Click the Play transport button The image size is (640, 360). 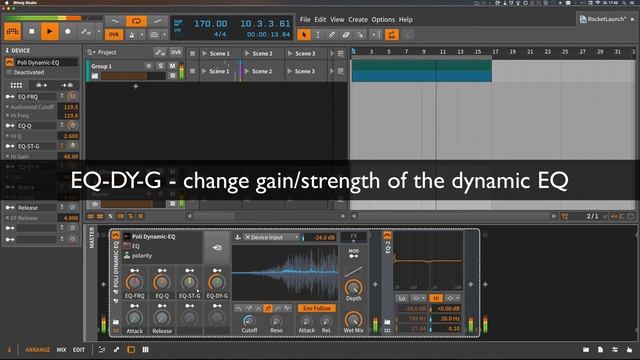pyautogui.click(x=49, y=31)
